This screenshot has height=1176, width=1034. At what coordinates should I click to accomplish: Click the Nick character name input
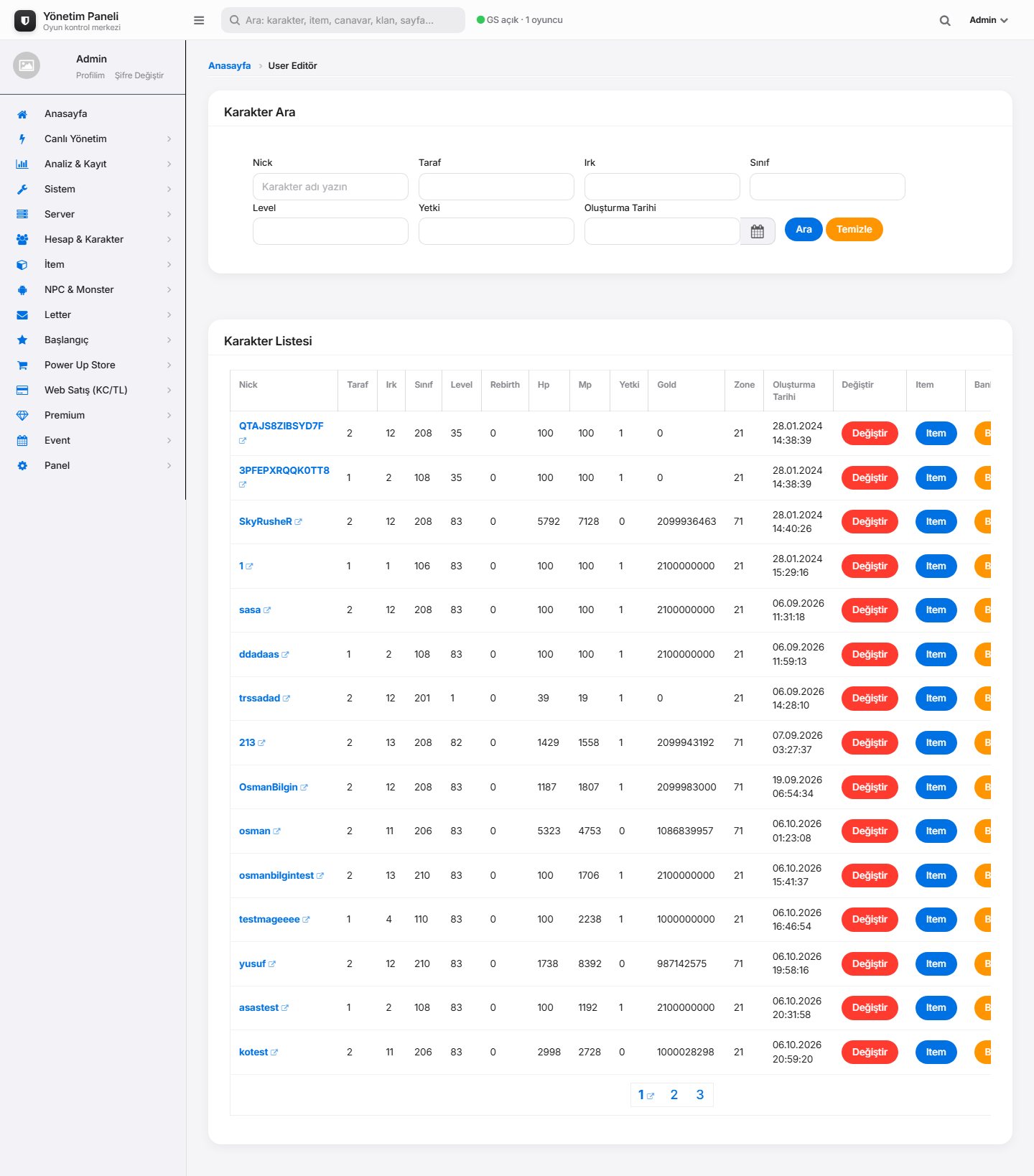pos(330,187)
